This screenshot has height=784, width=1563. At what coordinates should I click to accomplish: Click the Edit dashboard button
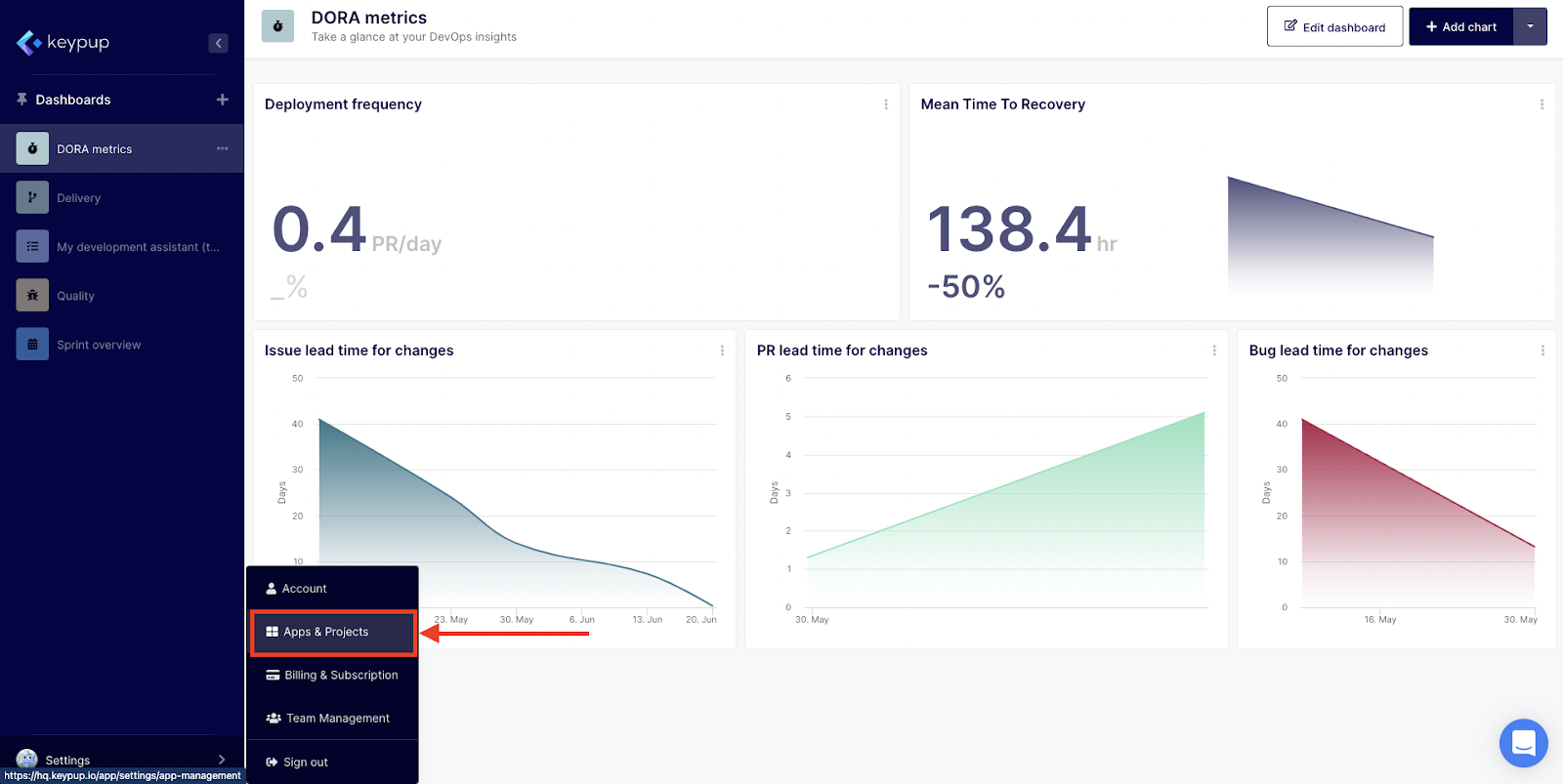tap(1334, 26)
